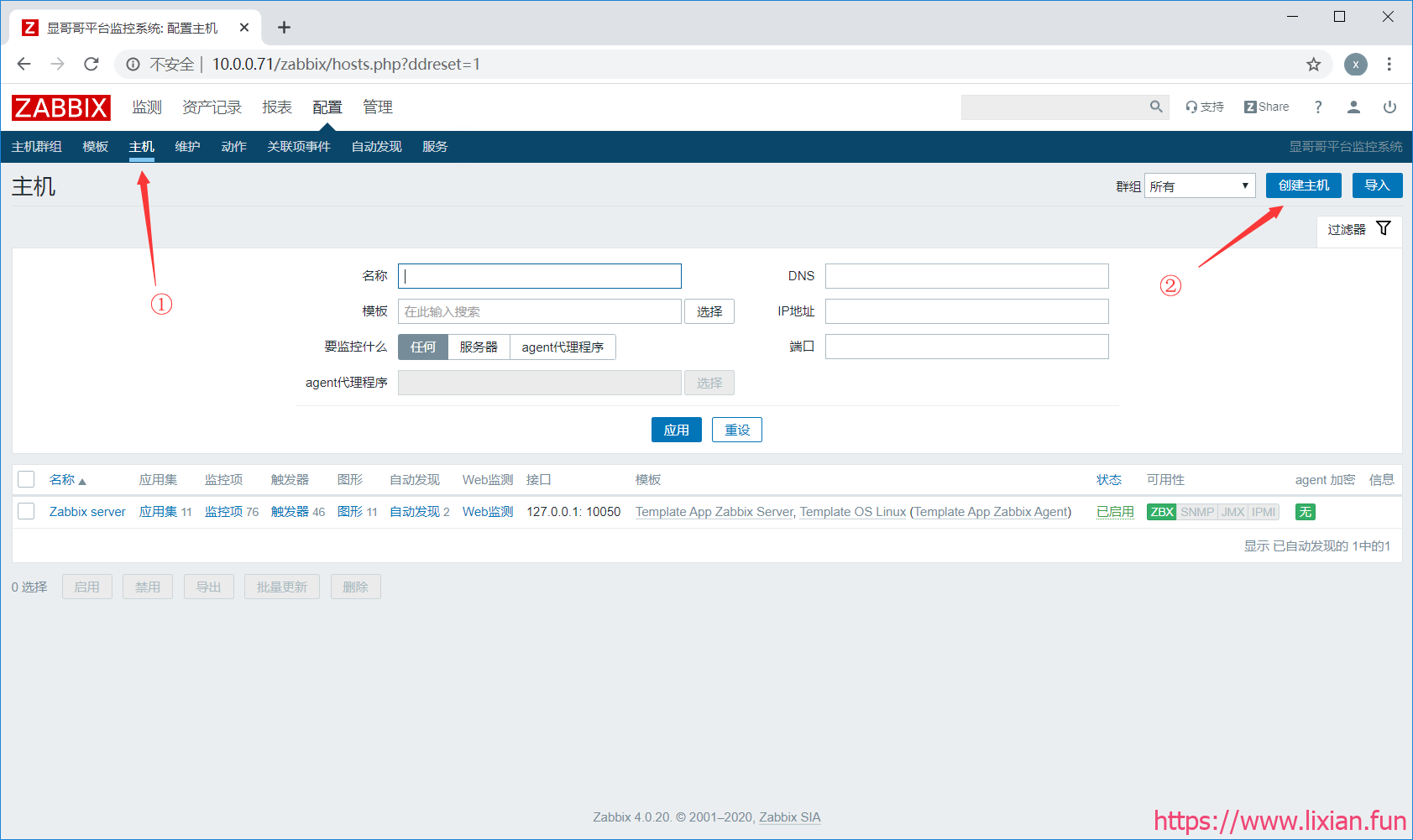The height and width of the screenshot is (840, 1413).
Task: Click the not-secure site info icon
Action: tap(133, 64)
